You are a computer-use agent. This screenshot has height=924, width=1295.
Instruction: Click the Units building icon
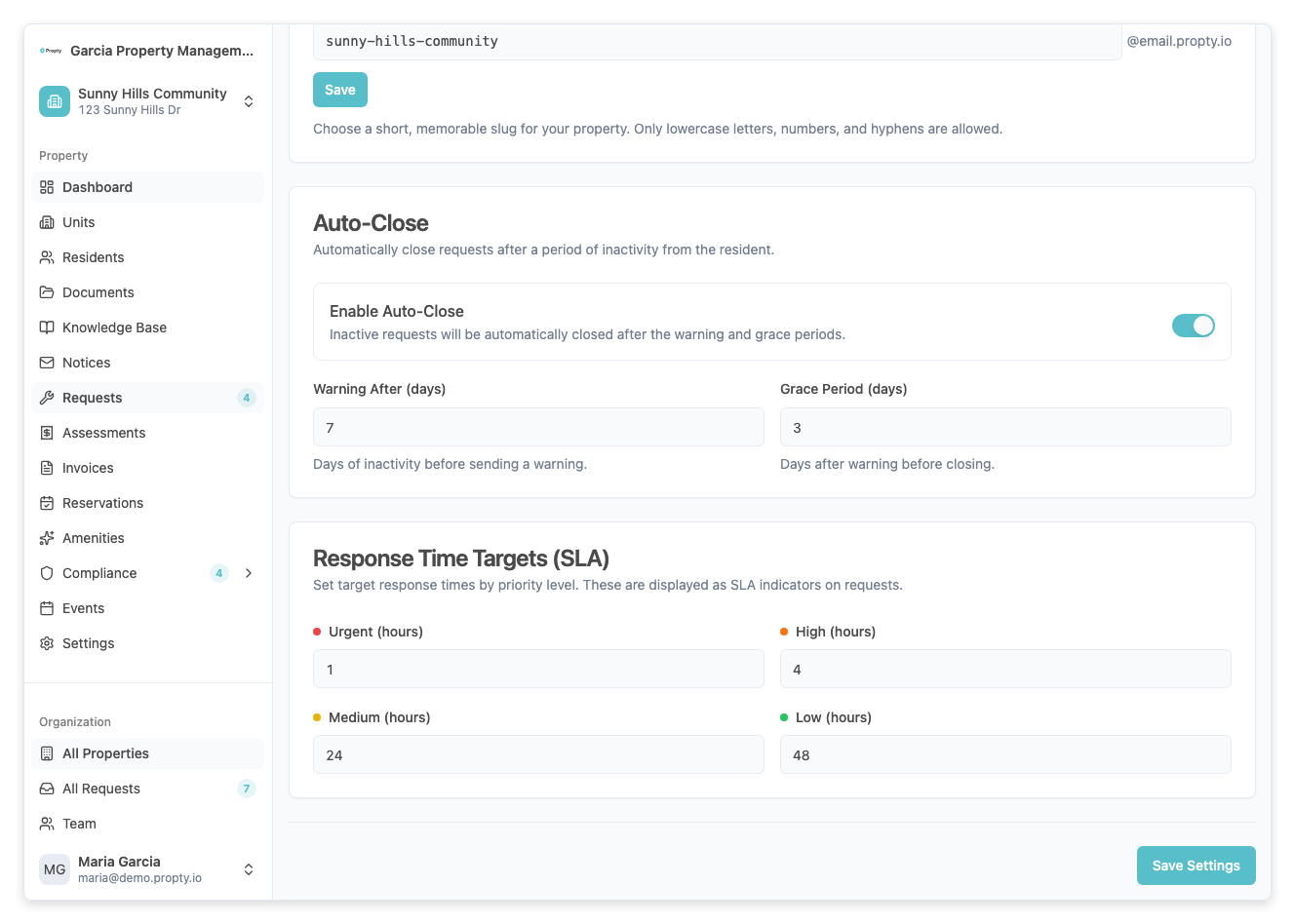pos(47,222)
